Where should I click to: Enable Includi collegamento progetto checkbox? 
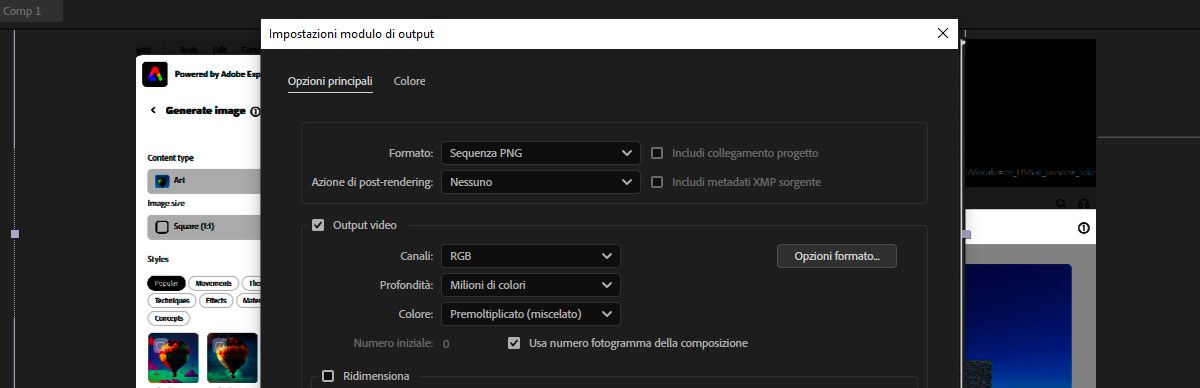(657, 153)
